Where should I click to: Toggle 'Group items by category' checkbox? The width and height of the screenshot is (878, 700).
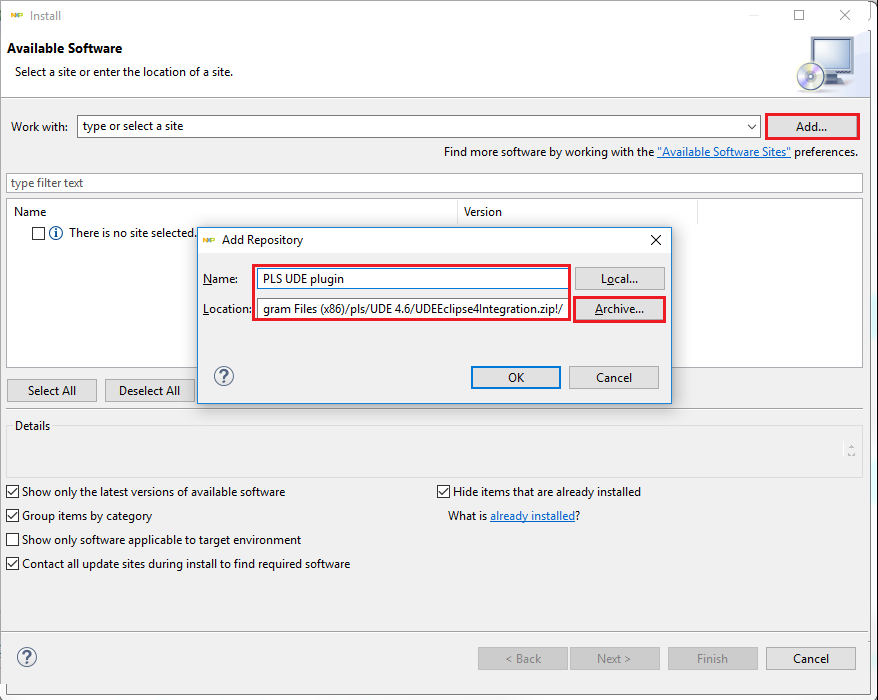click(x=12, y=516)
